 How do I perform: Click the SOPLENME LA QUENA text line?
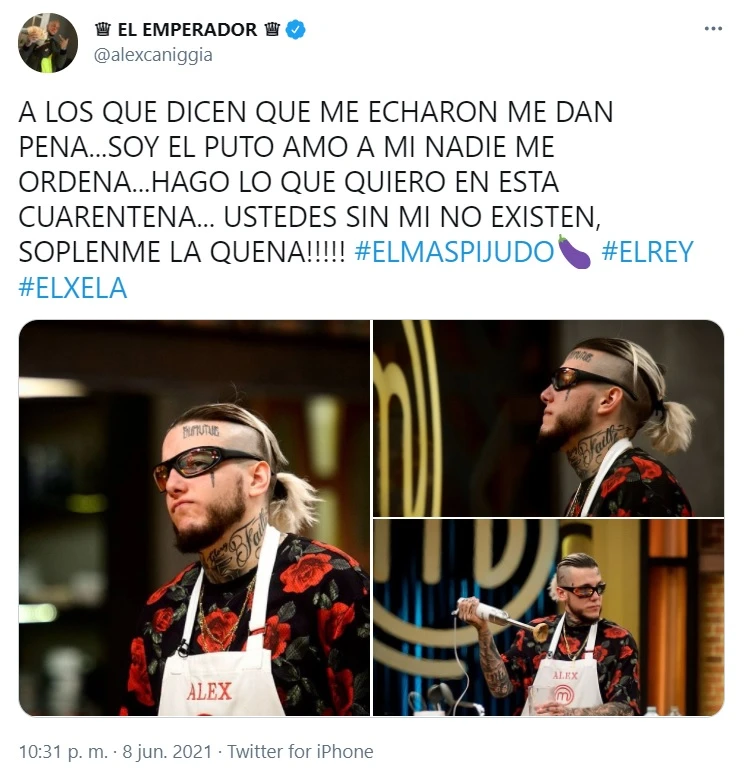pos(182,252)
